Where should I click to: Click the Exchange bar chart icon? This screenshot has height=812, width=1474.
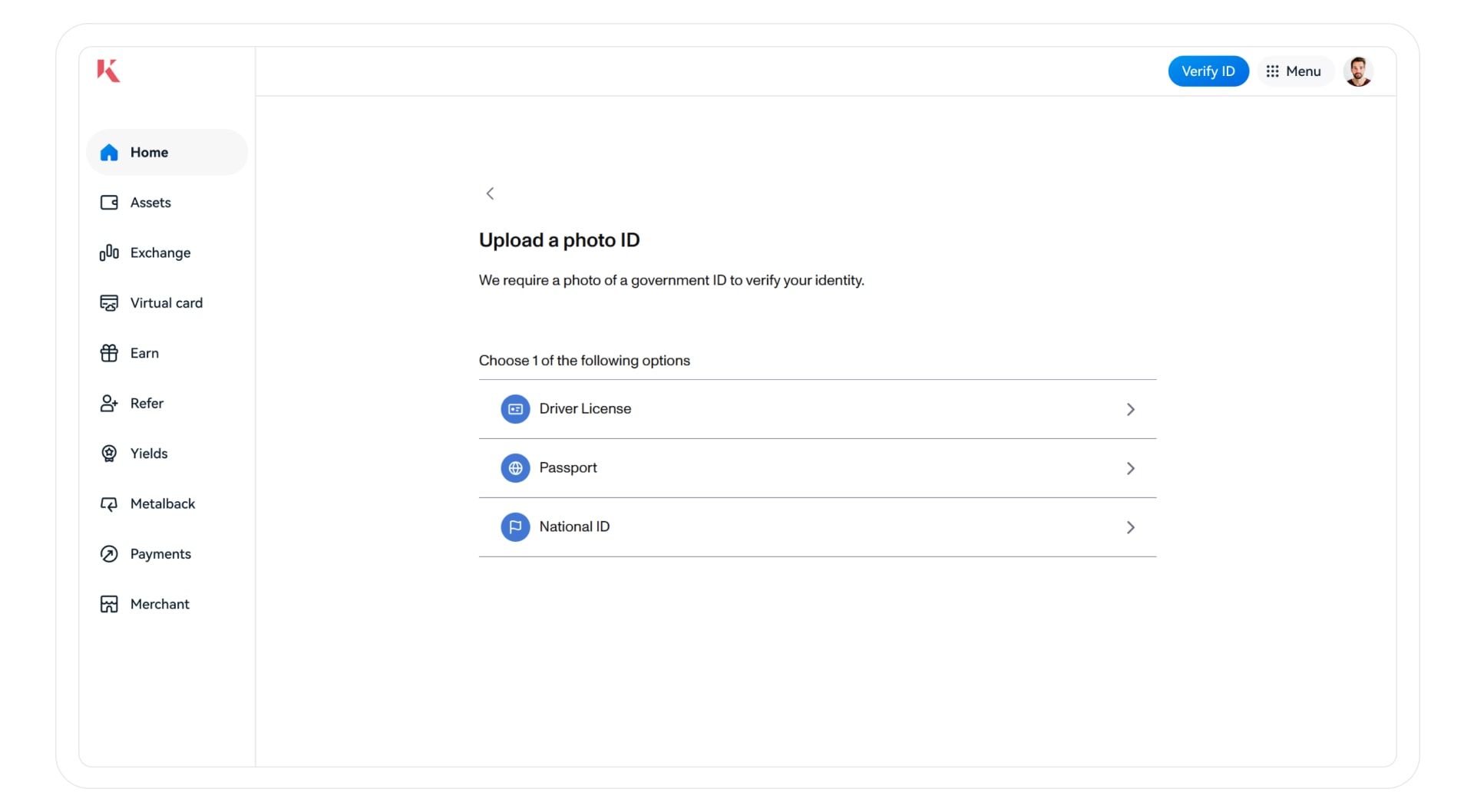click(109, 253)
